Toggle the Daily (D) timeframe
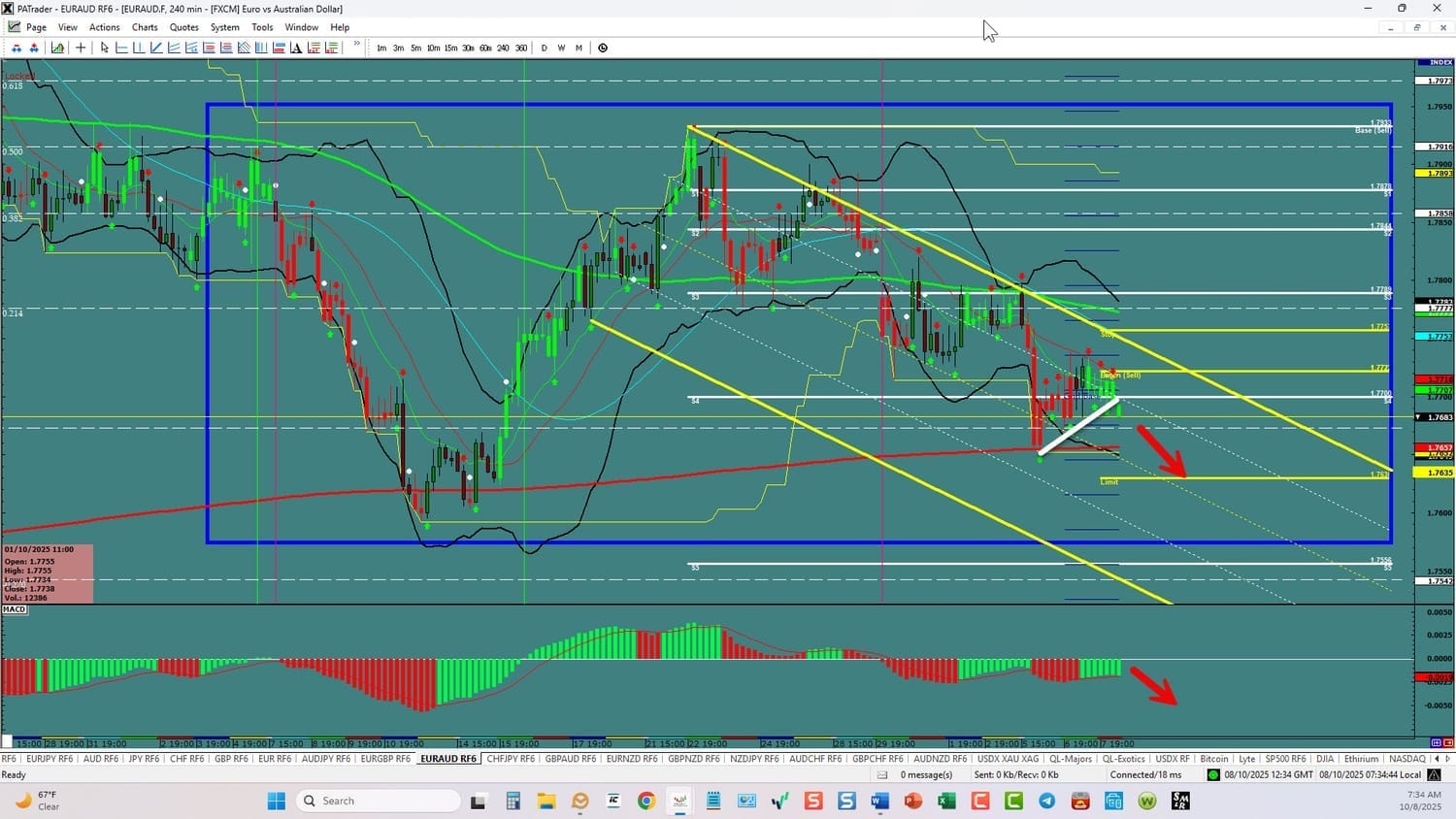 coord(544,48)
